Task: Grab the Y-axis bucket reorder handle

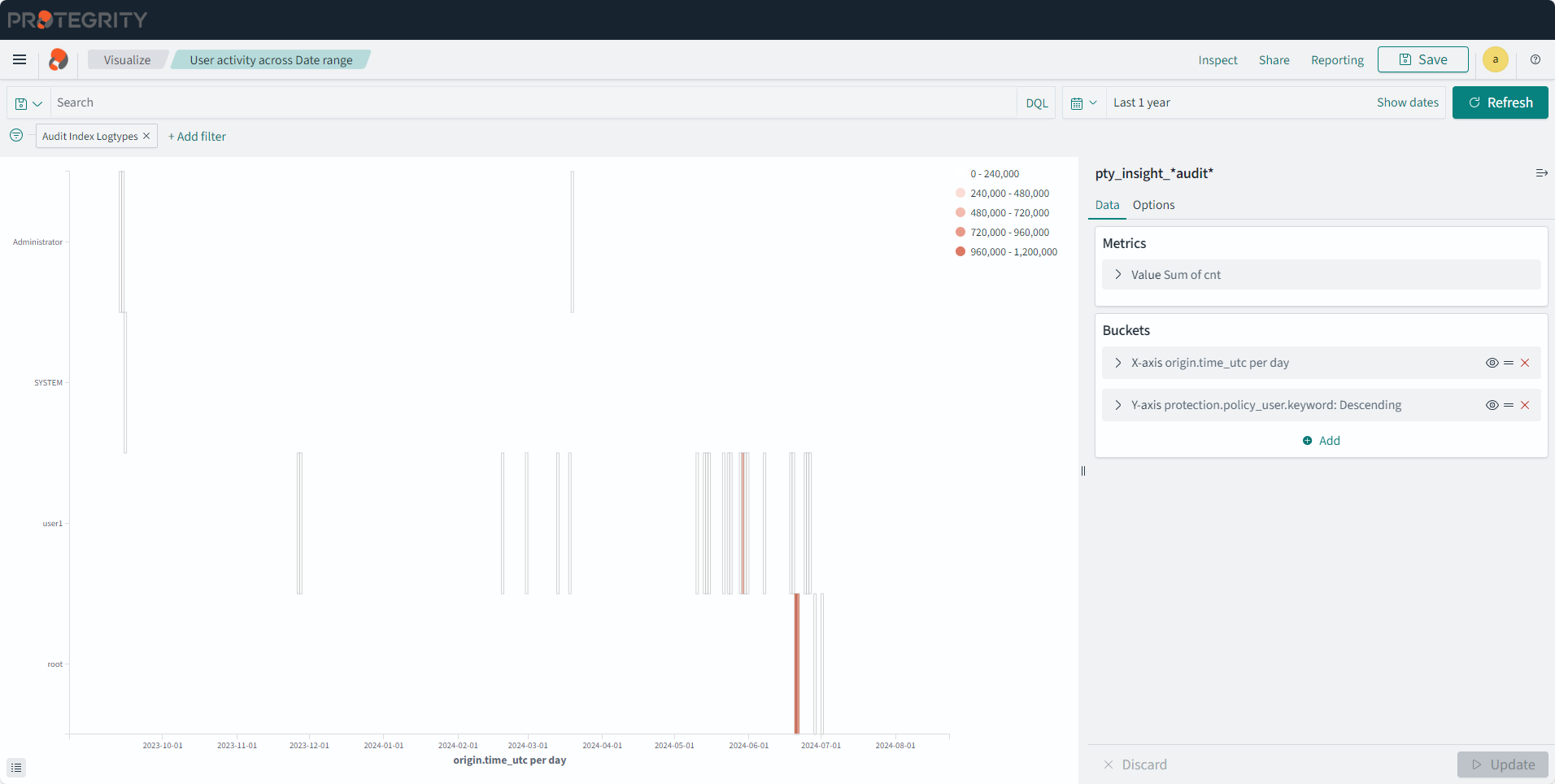Action: (1509, 405)
